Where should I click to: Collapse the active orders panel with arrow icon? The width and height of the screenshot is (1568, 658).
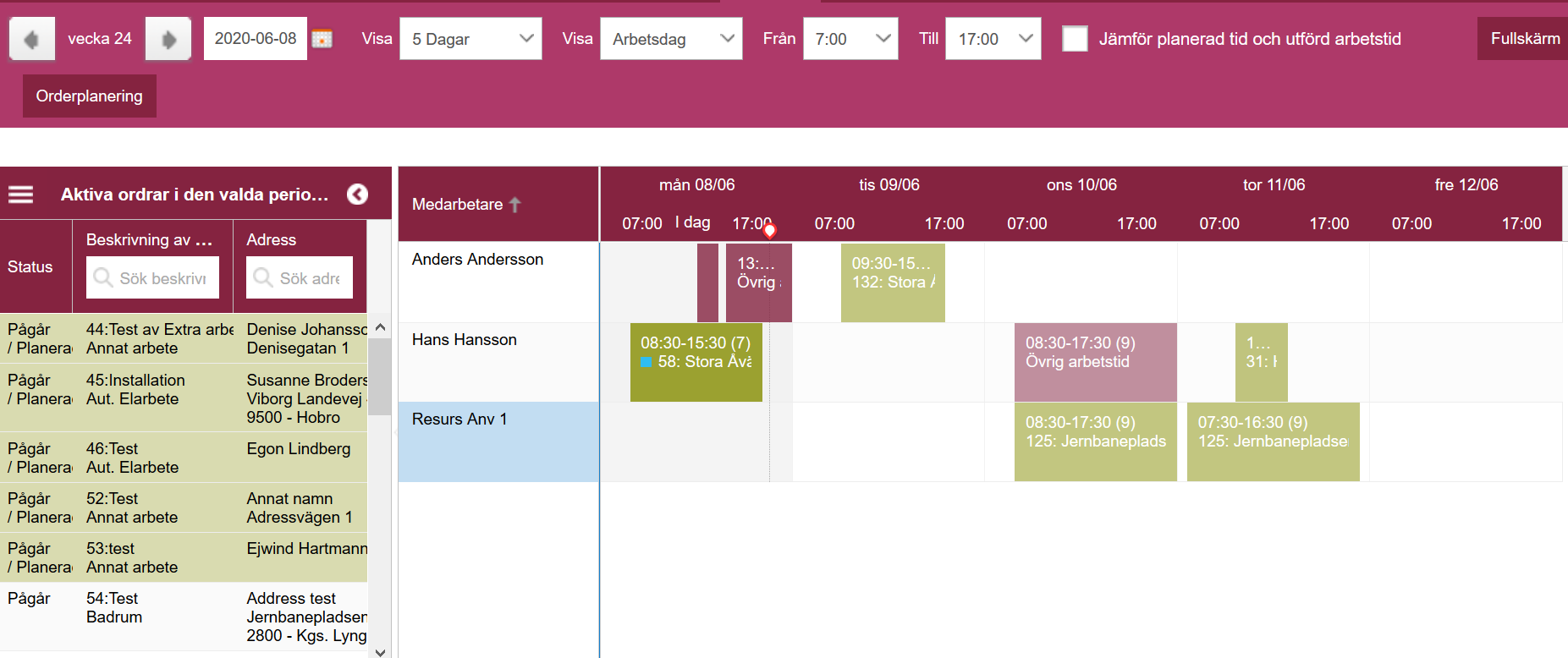(358, 195)
